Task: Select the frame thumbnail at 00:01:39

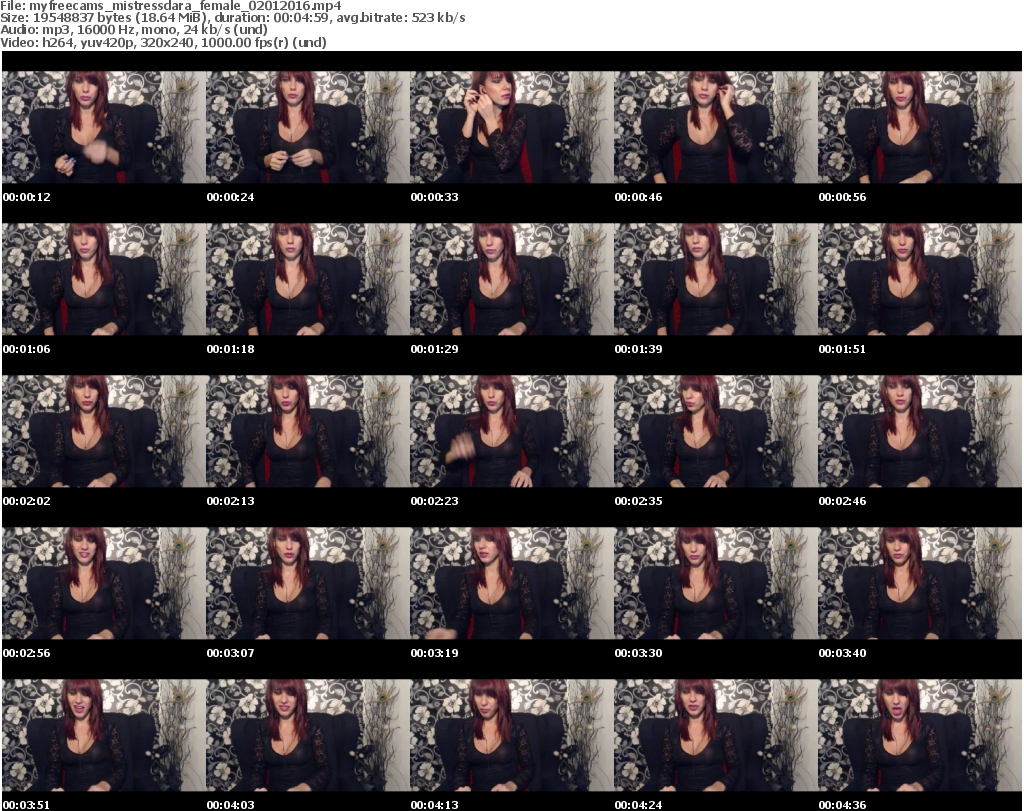Action: pyautogui.click(x=716, y=279)
